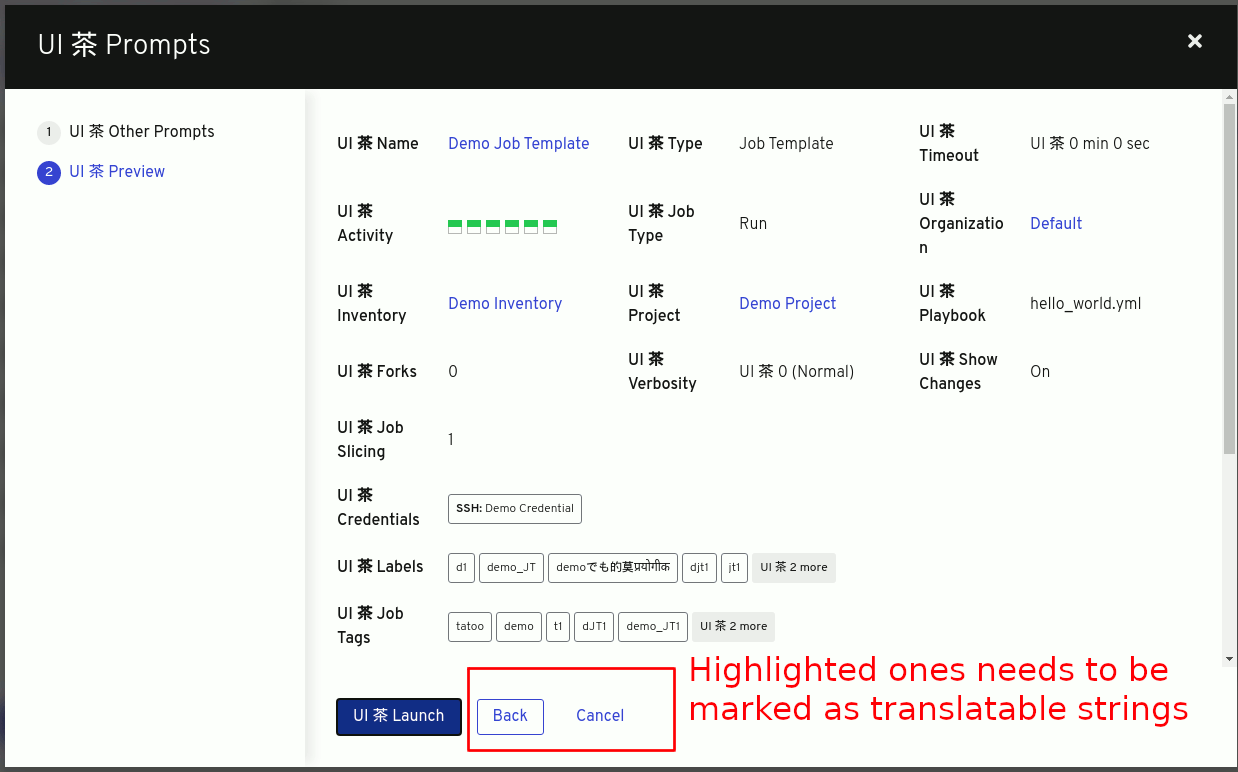The width and height of the screenshot is (1238, 772).
Task: Click the t1 job tag chip
Action: (x=558, y=626)
